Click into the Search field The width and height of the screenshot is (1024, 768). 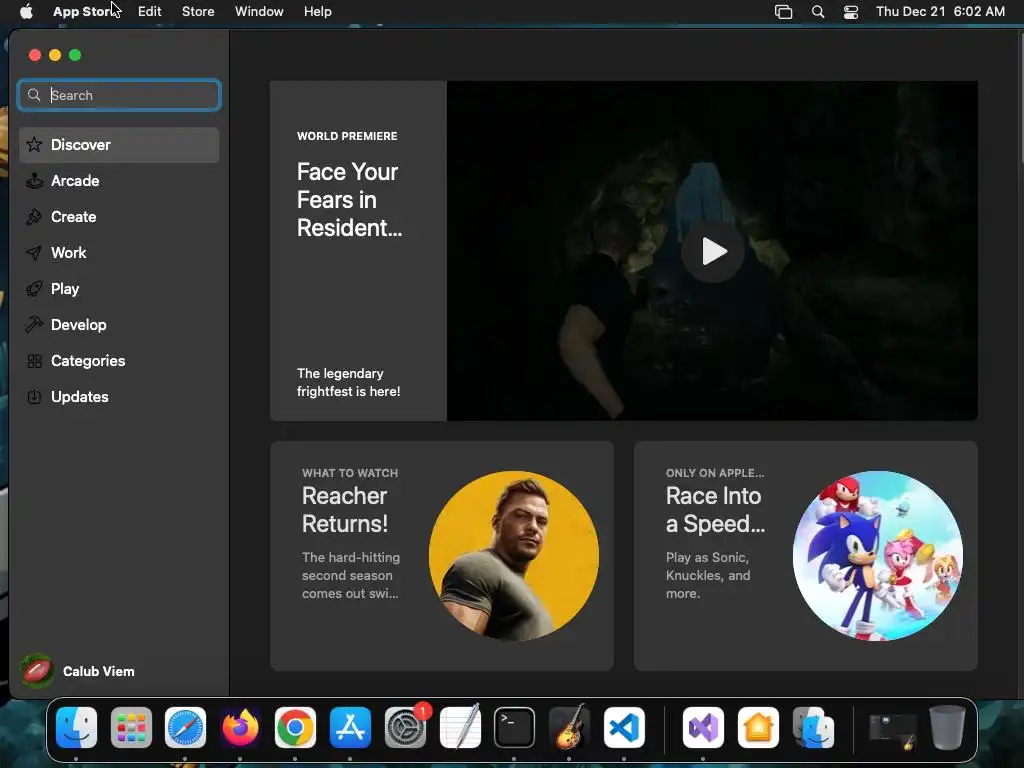(x=130, y=95)
